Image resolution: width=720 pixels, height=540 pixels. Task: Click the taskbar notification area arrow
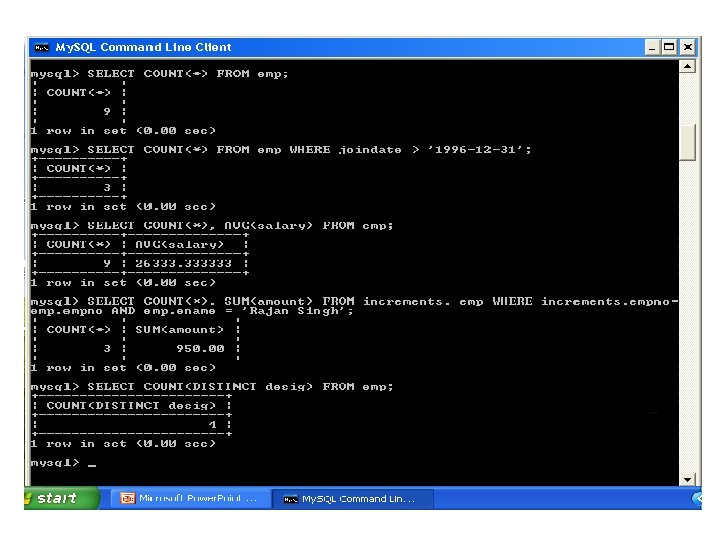coord(697,498)
